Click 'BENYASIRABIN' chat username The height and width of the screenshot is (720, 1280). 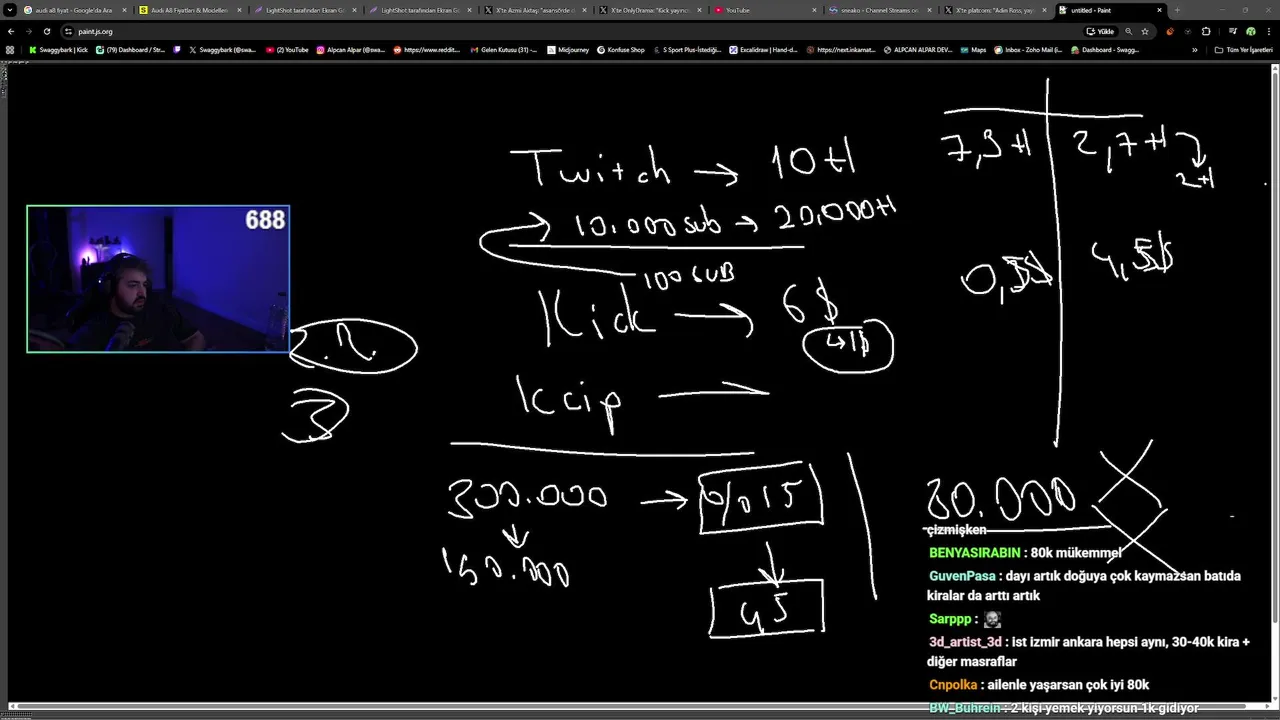(974, 553)
